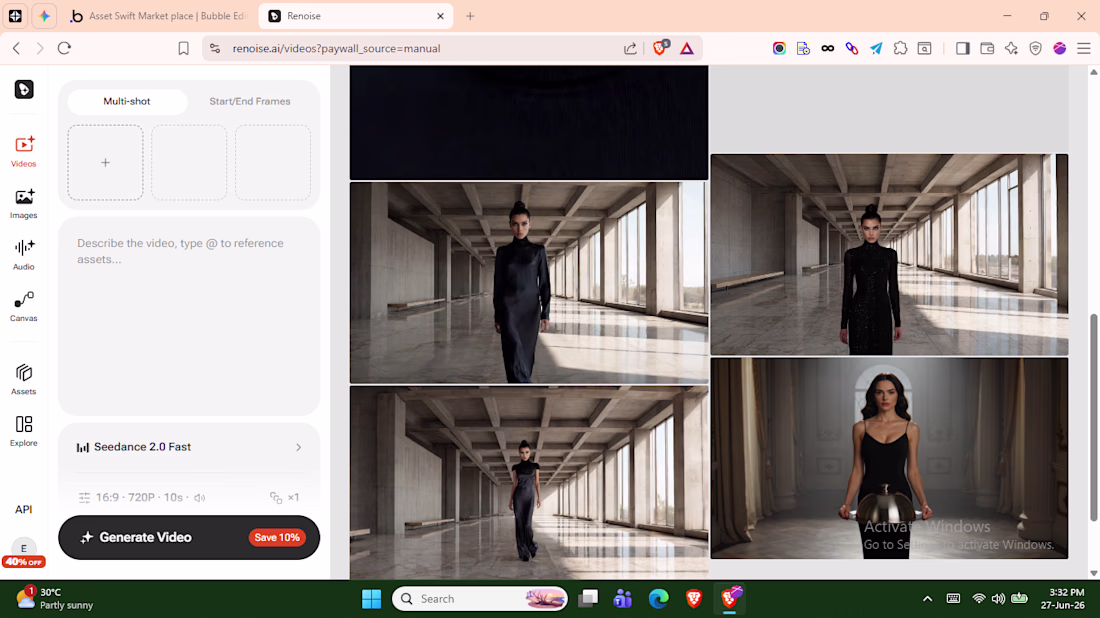This screenshot has width=1100, height=618.
Task: Open Brave Wallet icon
Action: 987,48
